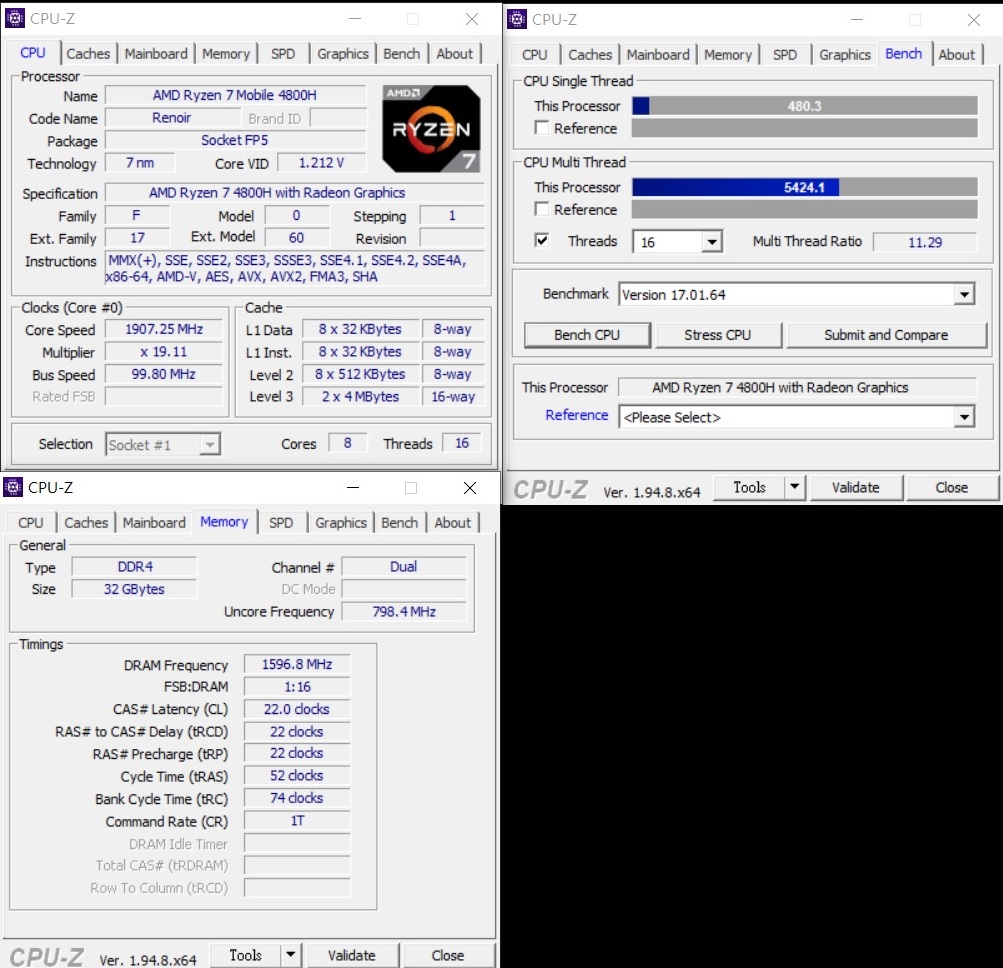This screenshot has width=1003, height=968.
Task: Click the Single Thread score bar 480.3
Action: pos(804,106)
